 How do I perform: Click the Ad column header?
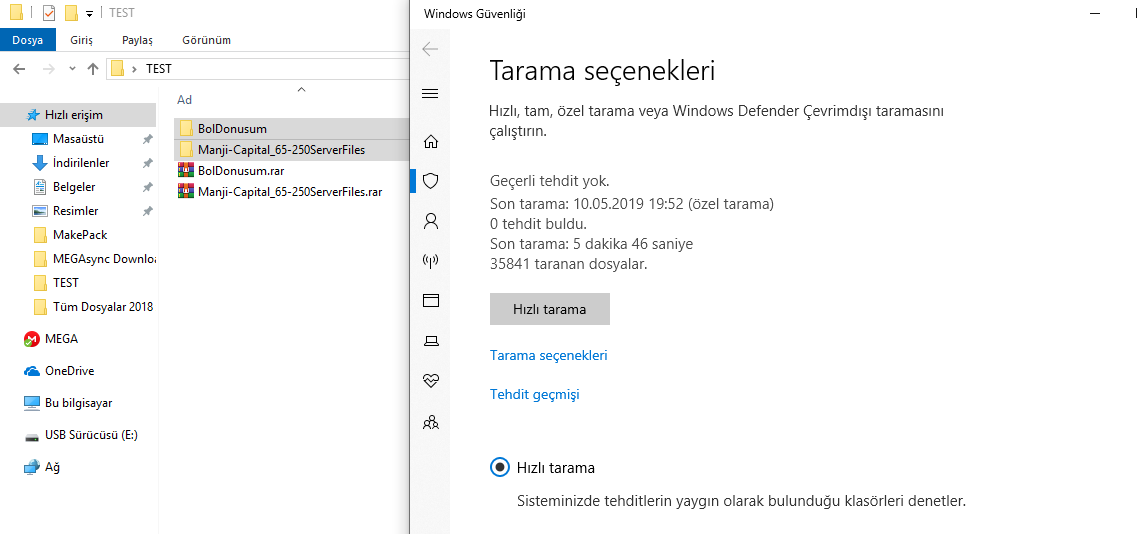click(x=185, y=99)
